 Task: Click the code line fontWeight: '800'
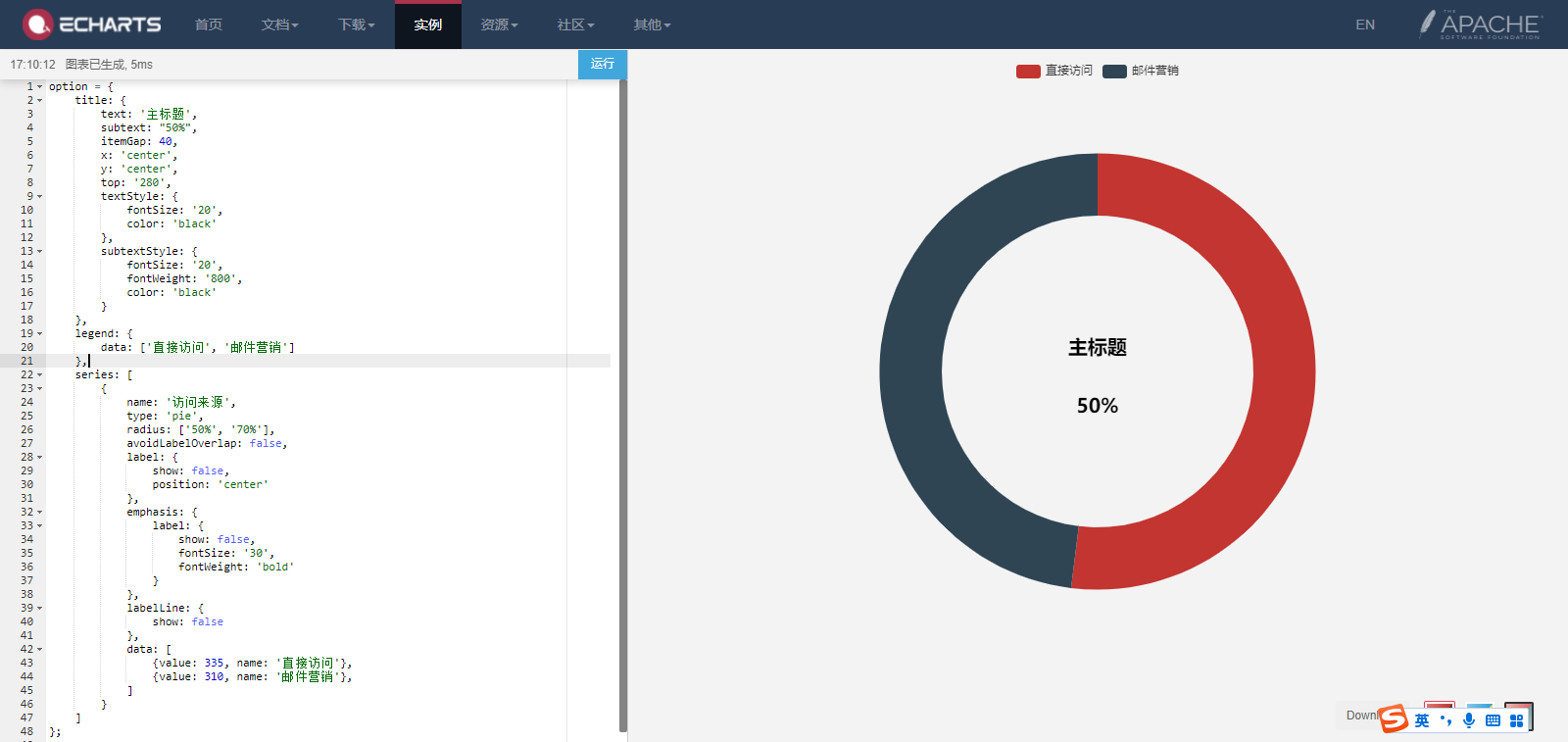click(x=184, y=279)
